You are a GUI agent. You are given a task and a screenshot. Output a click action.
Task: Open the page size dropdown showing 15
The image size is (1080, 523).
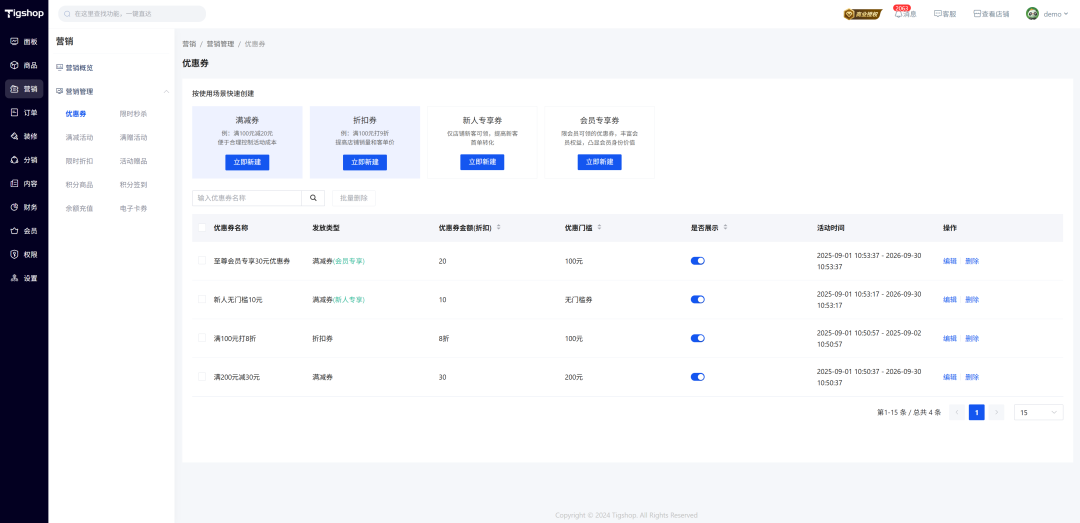click(x=1039, y=412)
